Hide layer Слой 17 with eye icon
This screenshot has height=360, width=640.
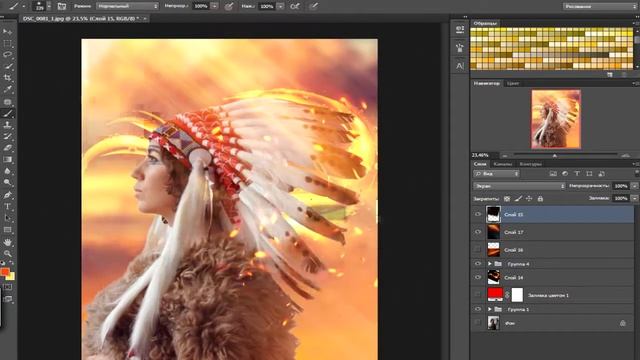(x=478, y=232)
